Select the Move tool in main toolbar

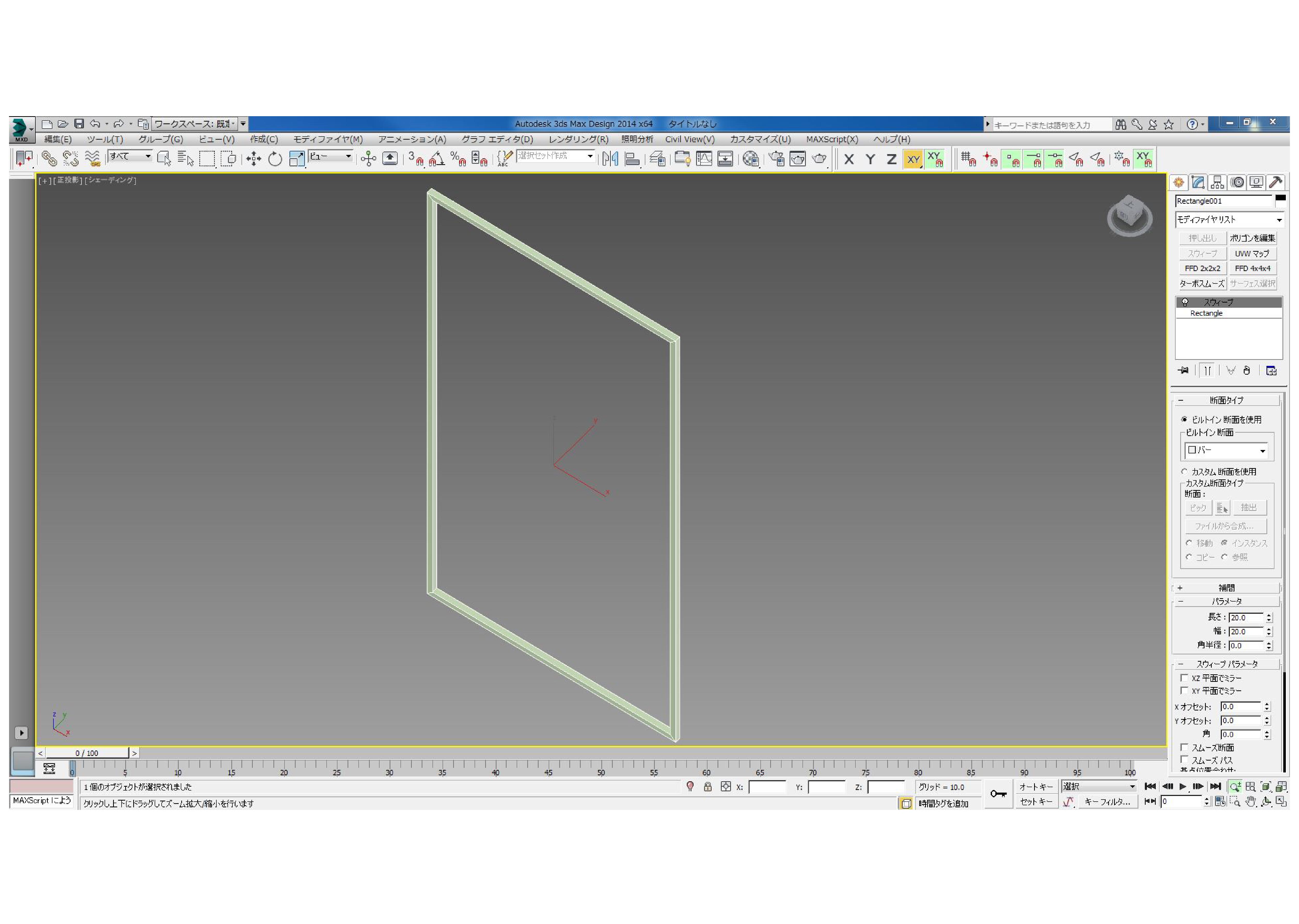253,159
